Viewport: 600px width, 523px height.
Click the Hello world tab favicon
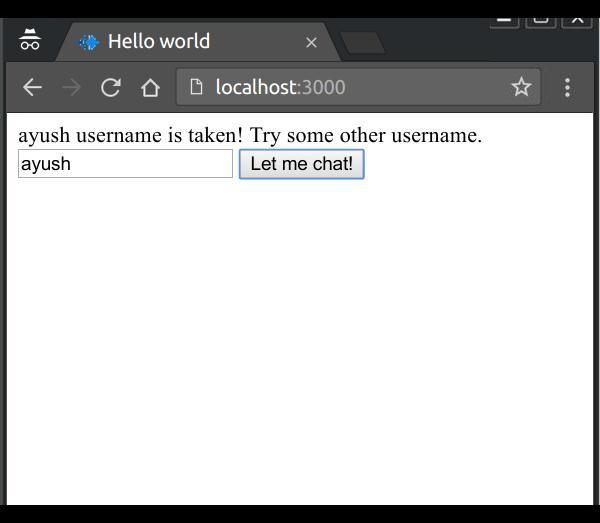[x=89, y=42]
